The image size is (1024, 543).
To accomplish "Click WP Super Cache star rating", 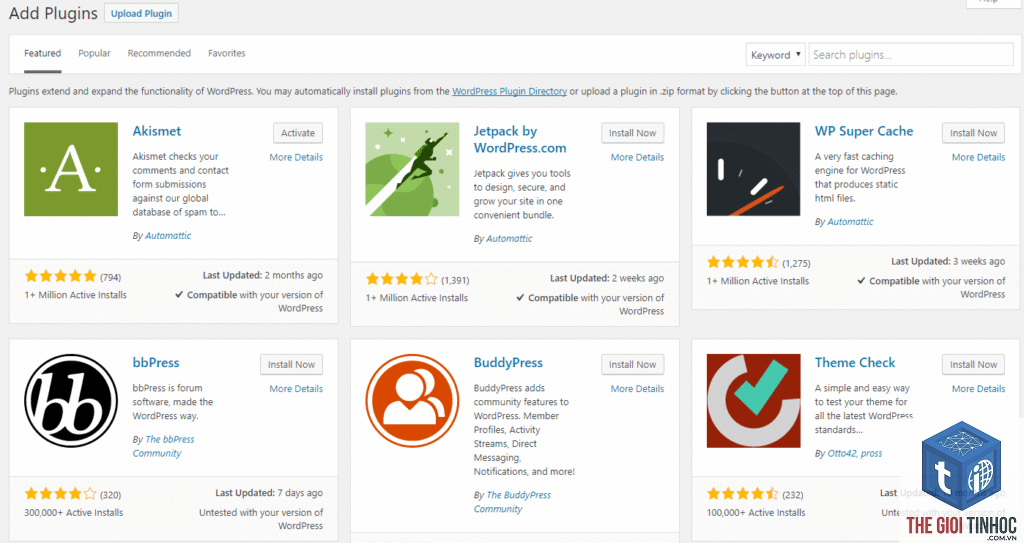I will [743, 262].
